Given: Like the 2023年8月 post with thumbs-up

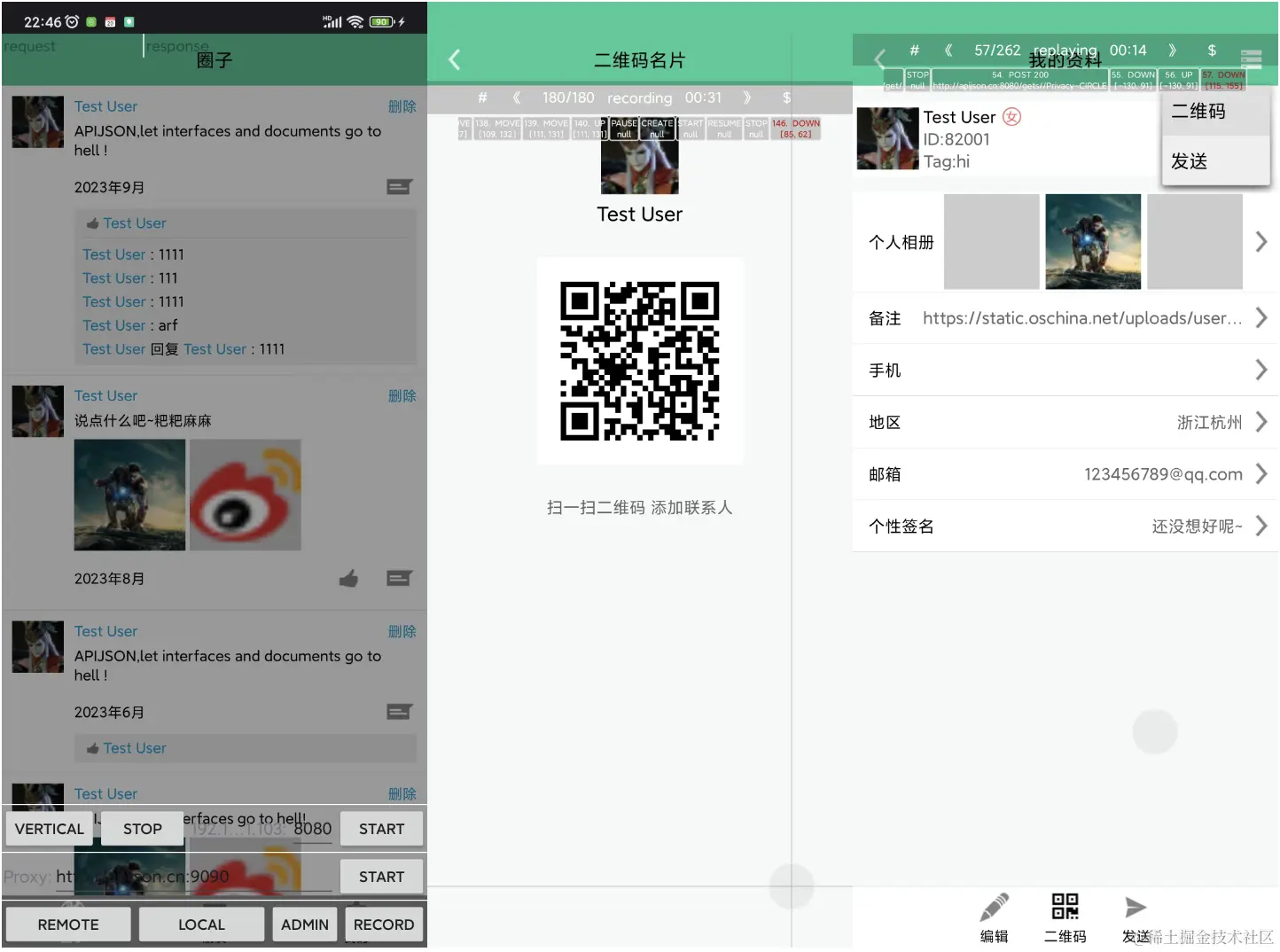Looking at the screenshot, I should click(x=348, y=578).
